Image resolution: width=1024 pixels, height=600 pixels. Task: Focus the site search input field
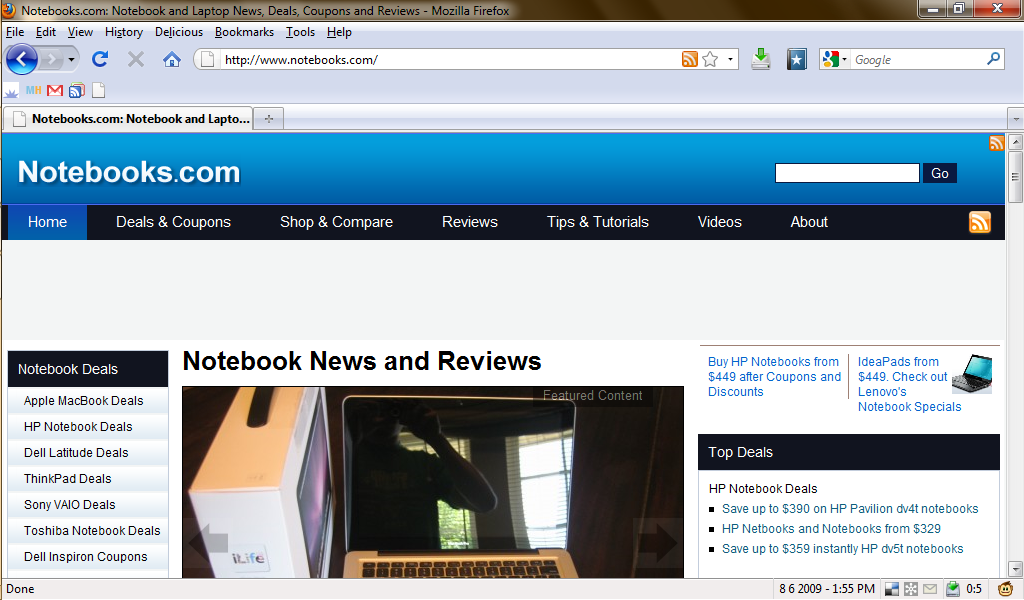847,173
